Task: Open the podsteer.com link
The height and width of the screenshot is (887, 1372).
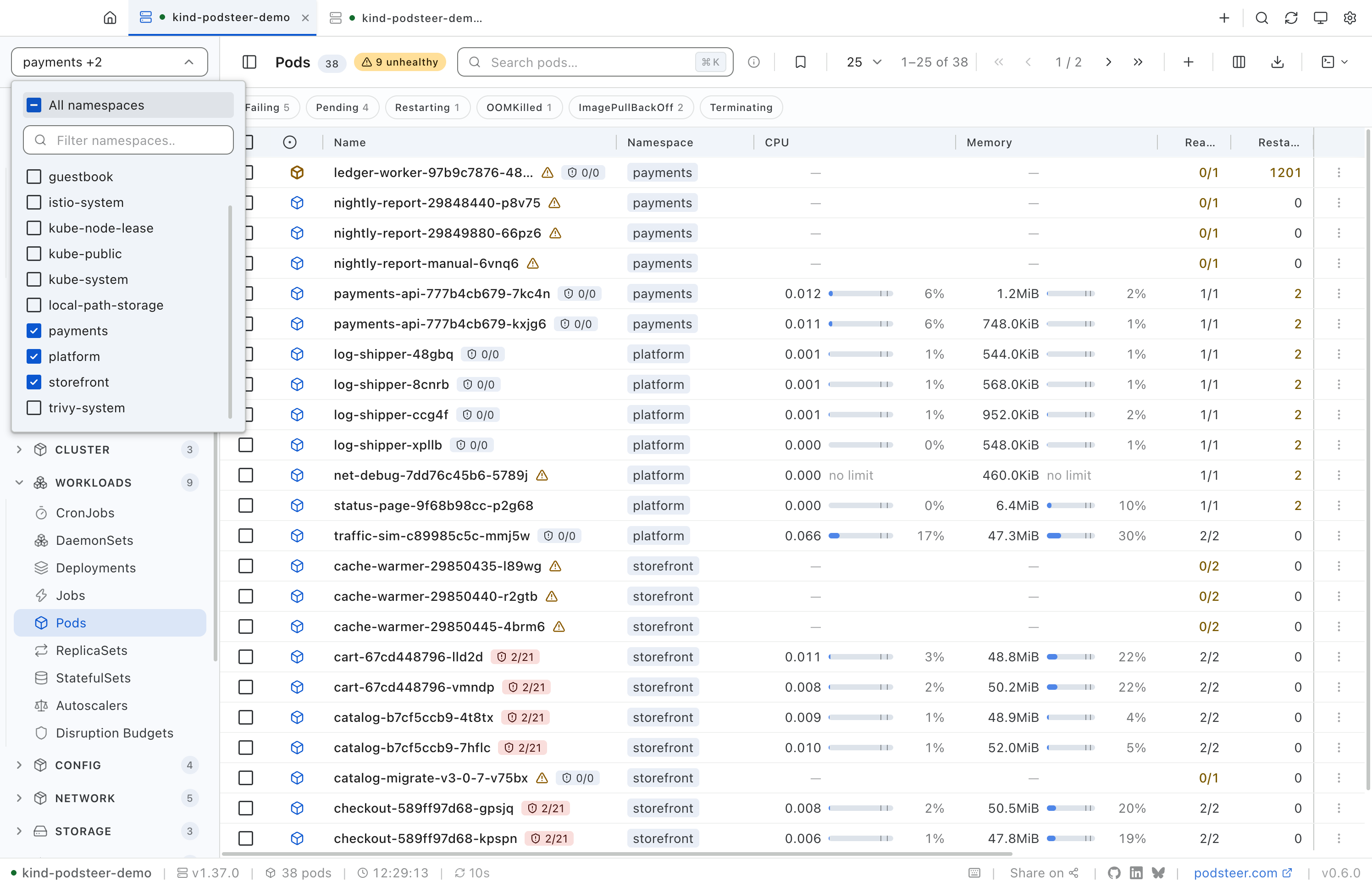Action: point(1242,873)
